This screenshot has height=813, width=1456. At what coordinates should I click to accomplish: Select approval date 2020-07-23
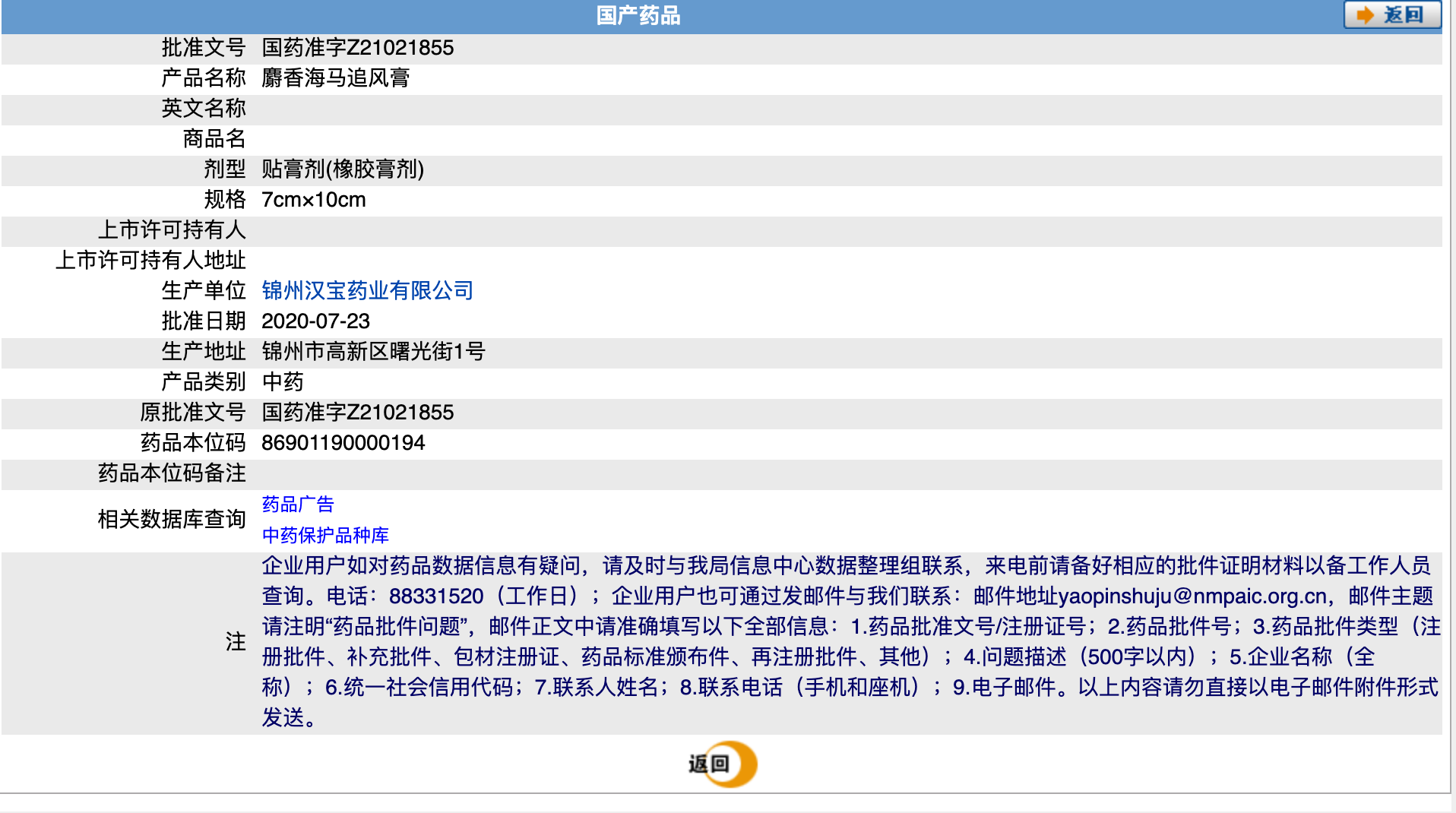coord(315,321)
